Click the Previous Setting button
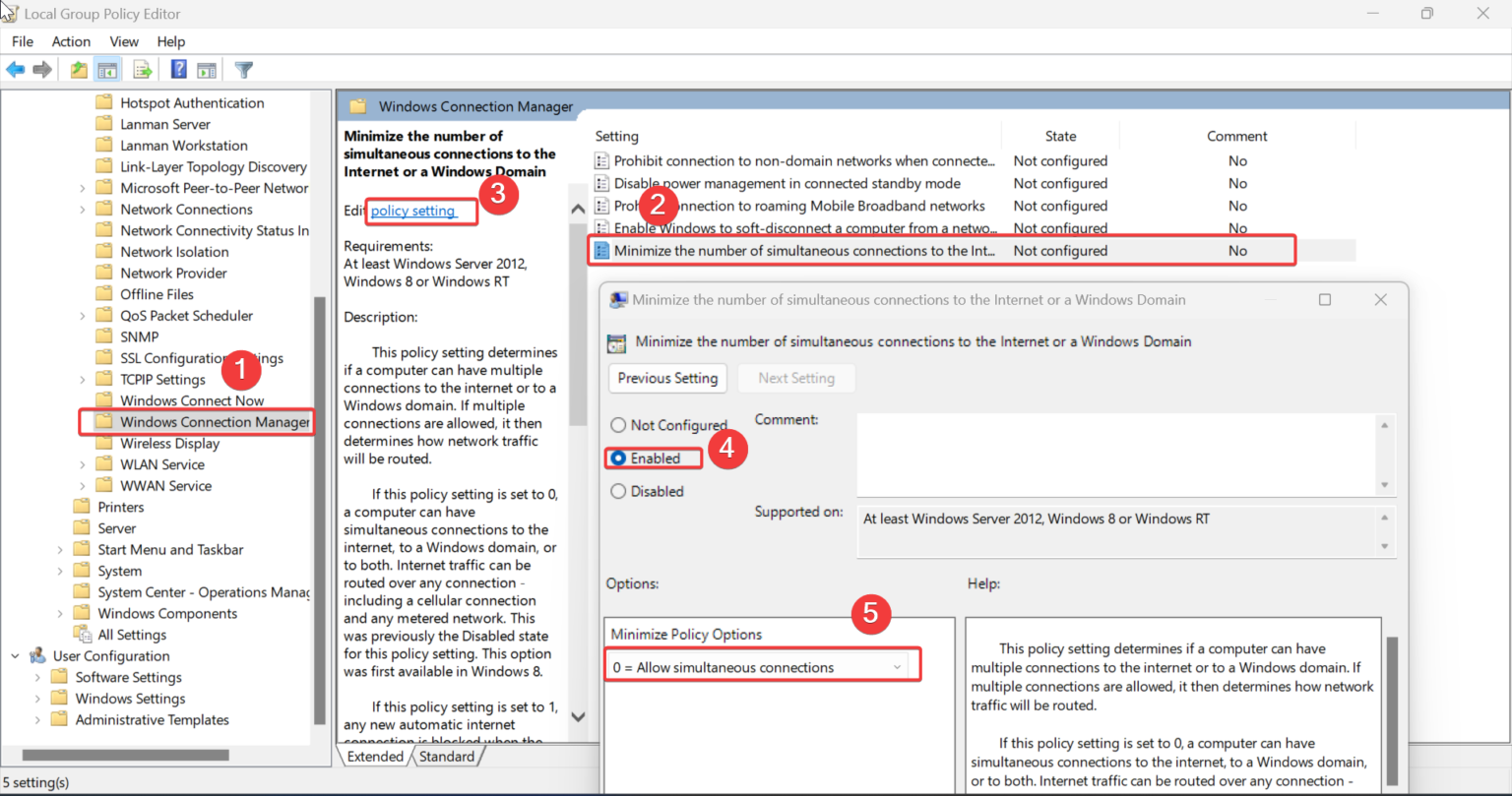The height and width of the screenshot is (796, 1512). 668,378
